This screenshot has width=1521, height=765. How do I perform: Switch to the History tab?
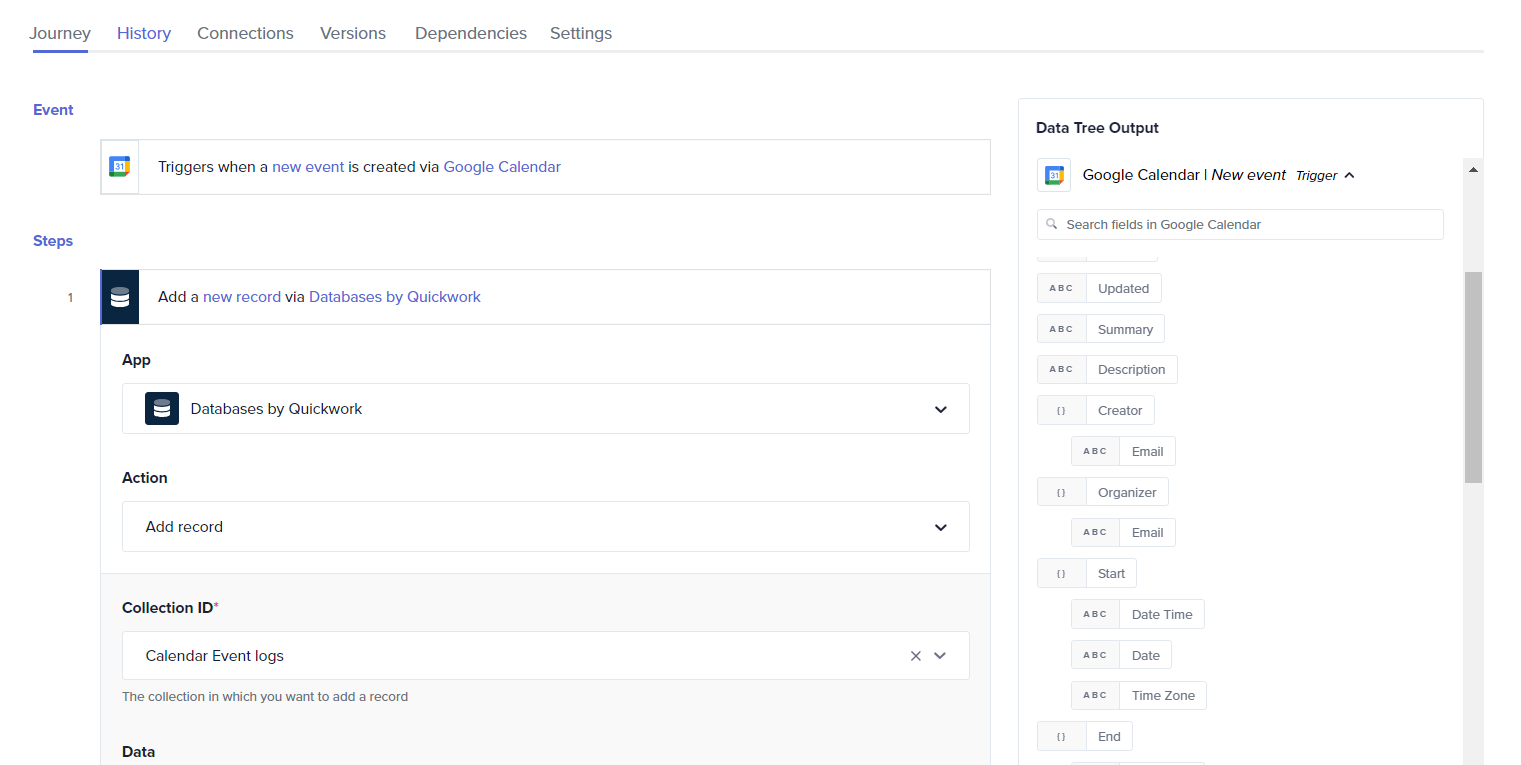(x=144, y=33)
